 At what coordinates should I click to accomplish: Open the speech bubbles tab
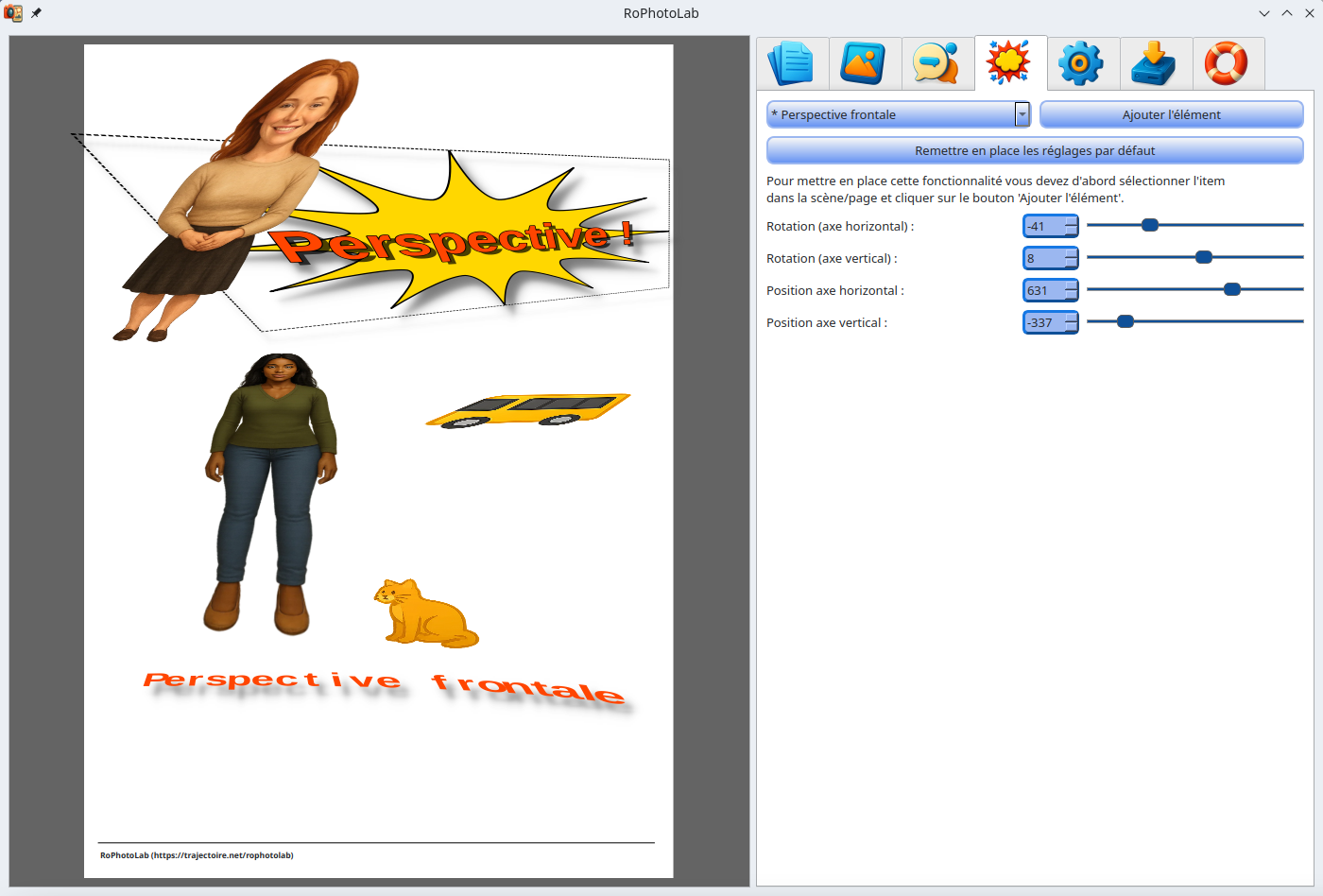click(x=937, y=63)
